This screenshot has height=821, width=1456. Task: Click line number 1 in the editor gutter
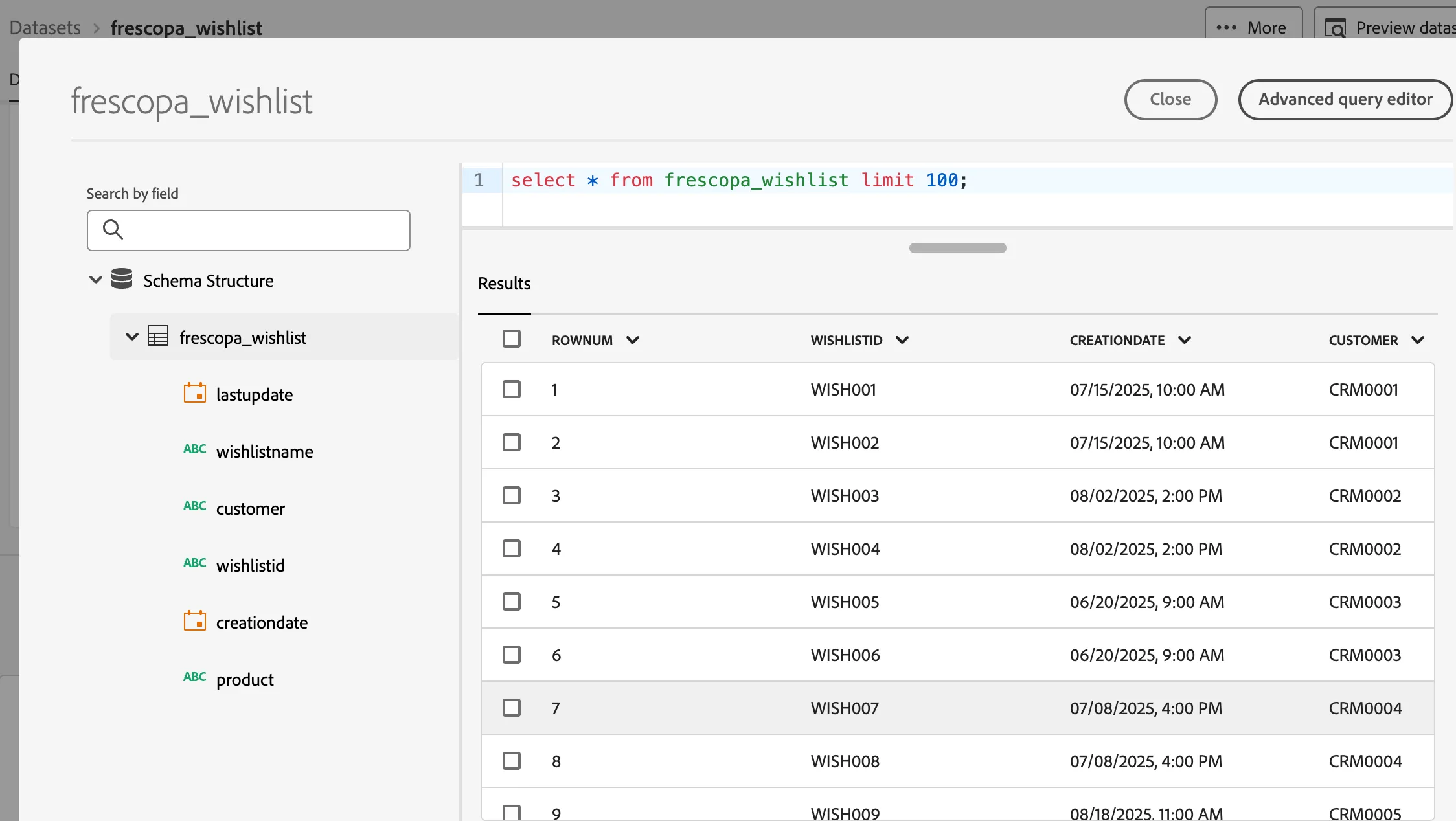tap(479, 180)
